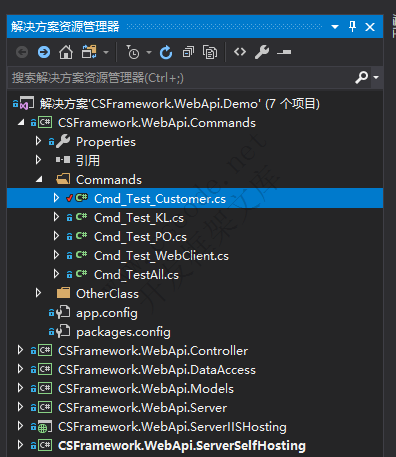The image size is (396, 457).
Task: Open the view switch dropdown arrow
Action: coord(106,52)
